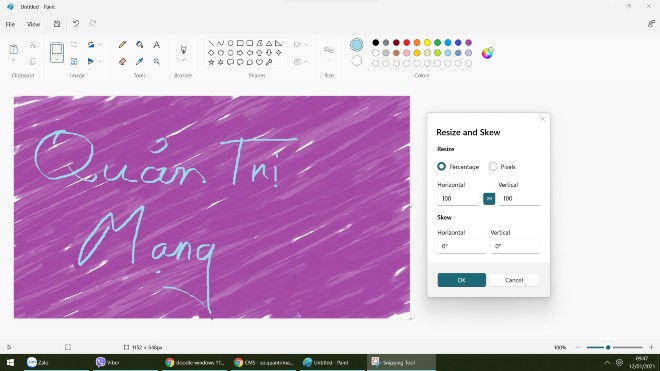The image size is (660, 371).
Task: Select the Pixels radio button
Action: point(493,166)
